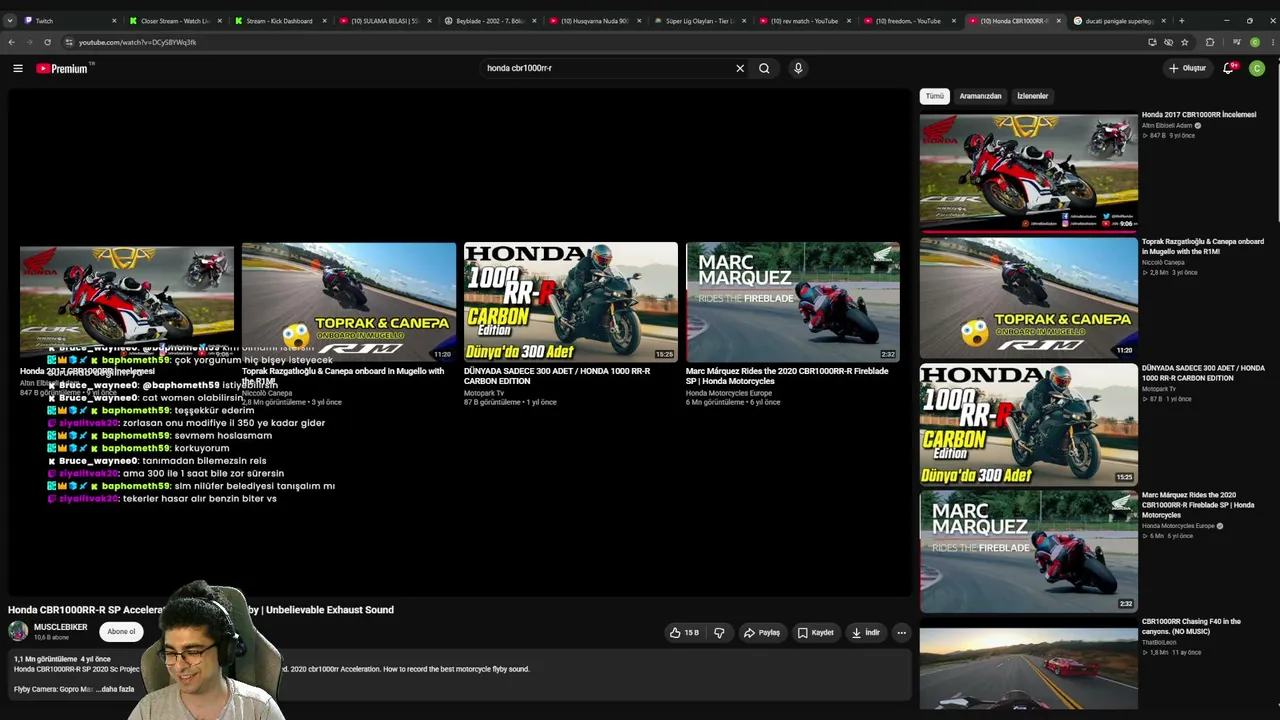Viewport: 1280px width, 720px height.
Task: Open the YouTube account avatar menu
Action: (1257, 68)
